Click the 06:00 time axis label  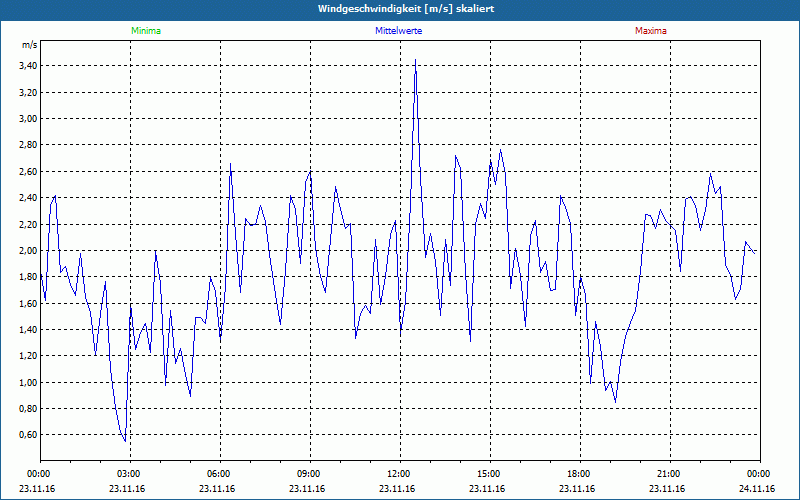click(x=217, y=474)
